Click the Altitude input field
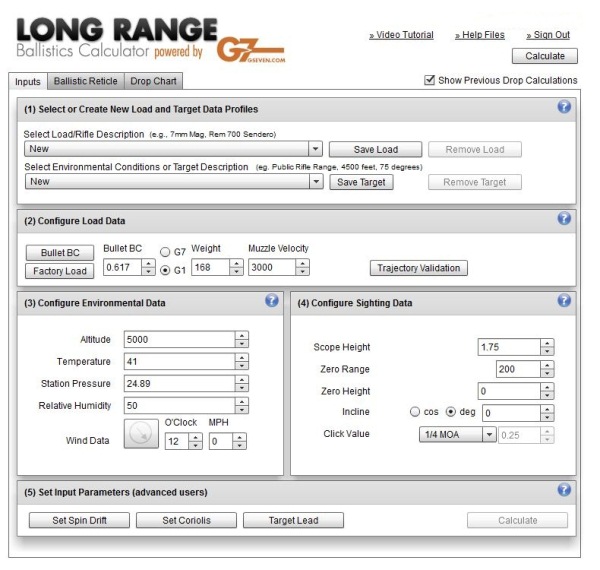This screenshot has width=600, height=570. pos(179,339)
